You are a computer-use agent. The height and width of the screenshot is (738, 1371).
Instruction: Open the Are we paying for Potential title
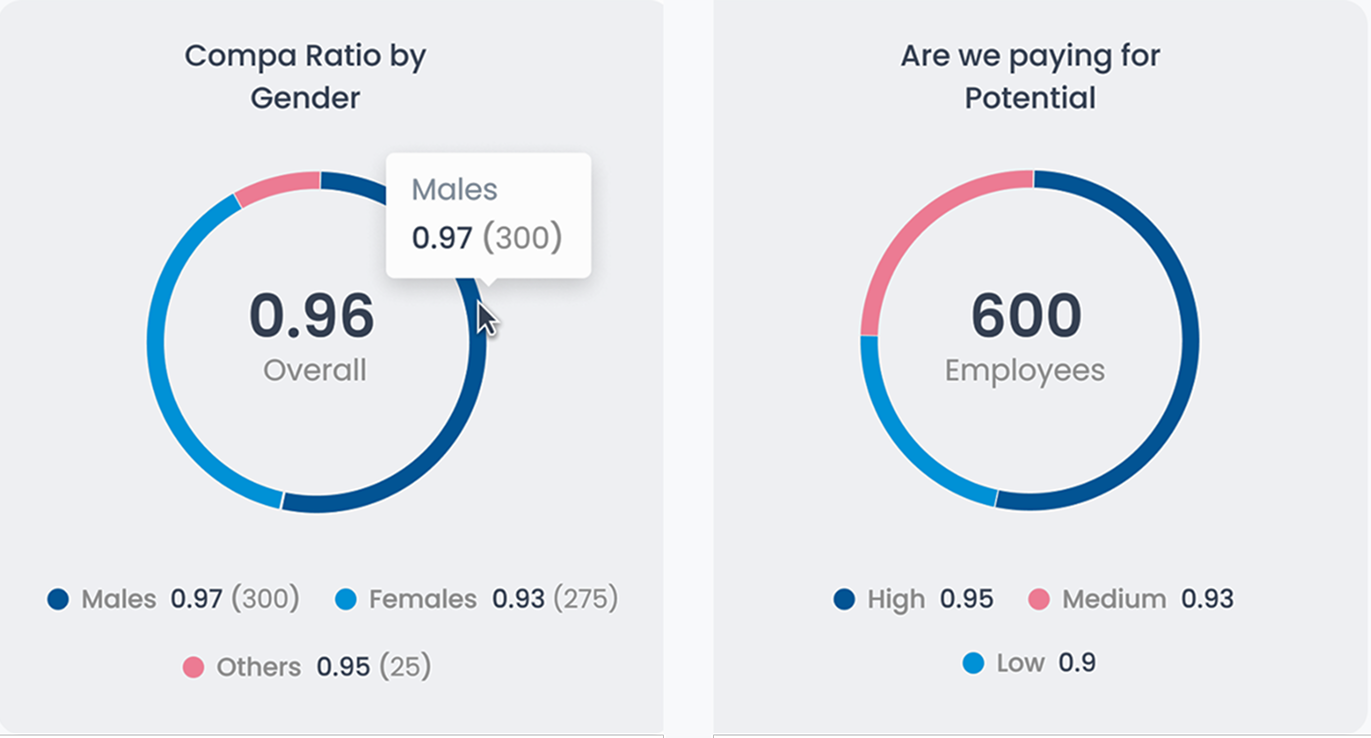1029,76
